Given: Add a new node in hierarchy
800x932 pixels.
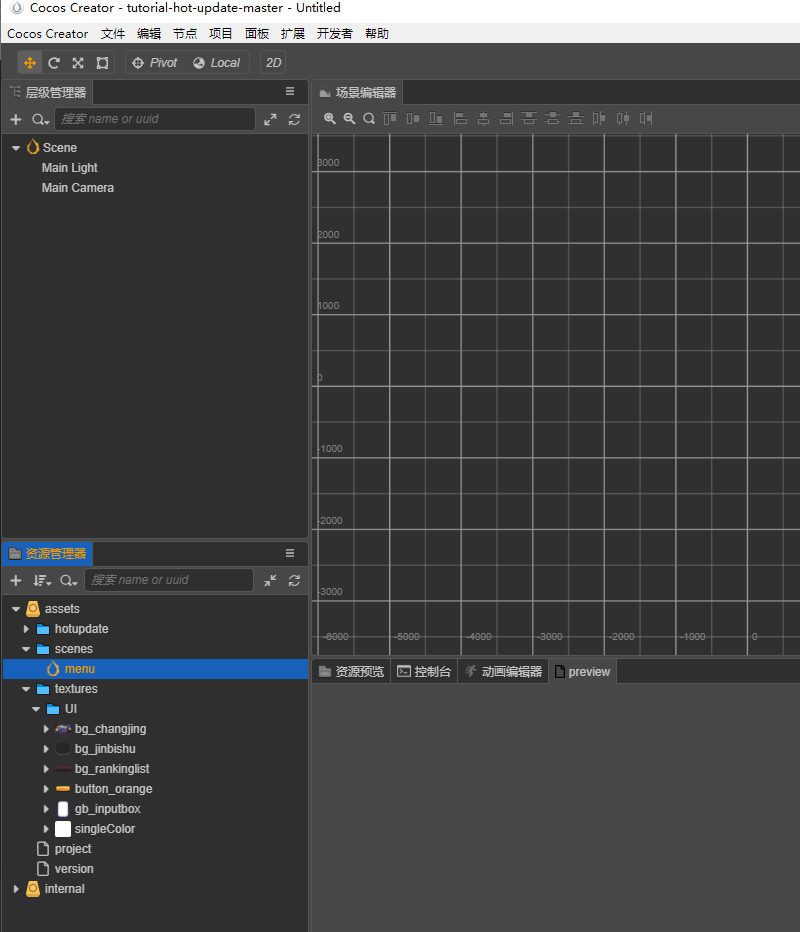Looking at the screenshot, I should pos(16,119).
